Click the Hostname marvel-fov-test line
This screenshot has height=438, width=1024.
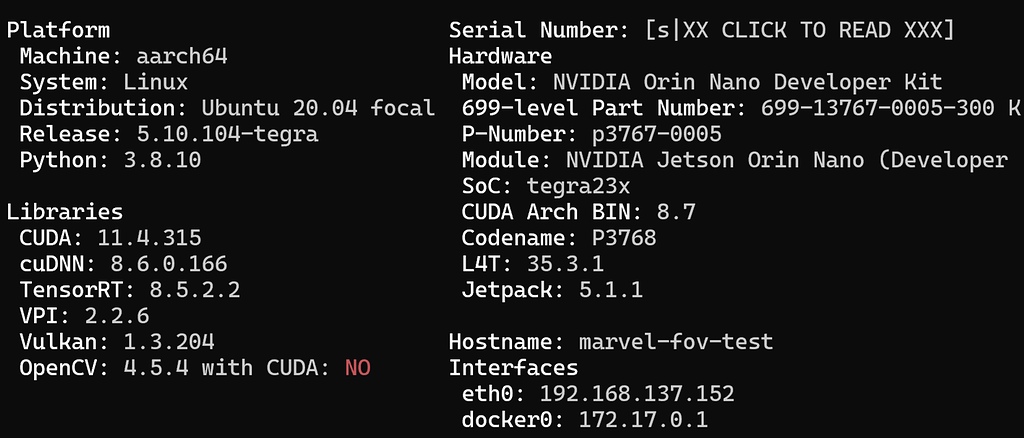tap(610, 342)
